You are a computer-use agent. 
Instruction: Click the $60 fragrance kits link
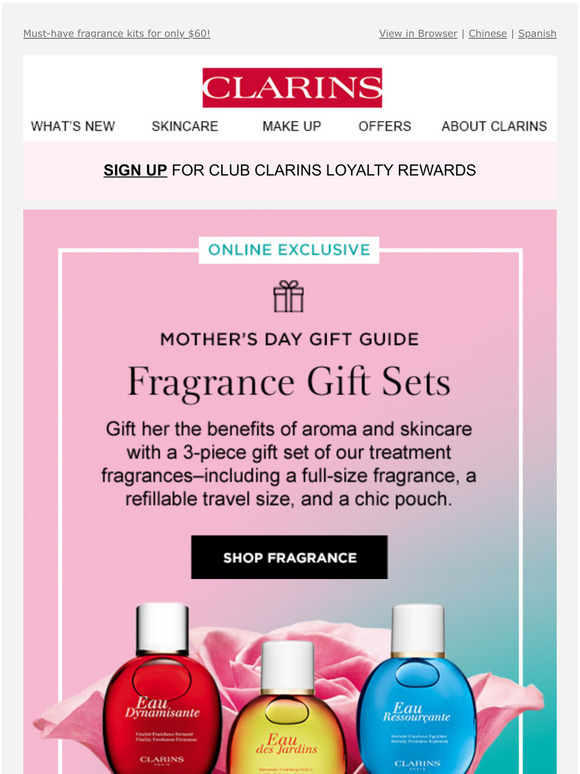point(116,34)
